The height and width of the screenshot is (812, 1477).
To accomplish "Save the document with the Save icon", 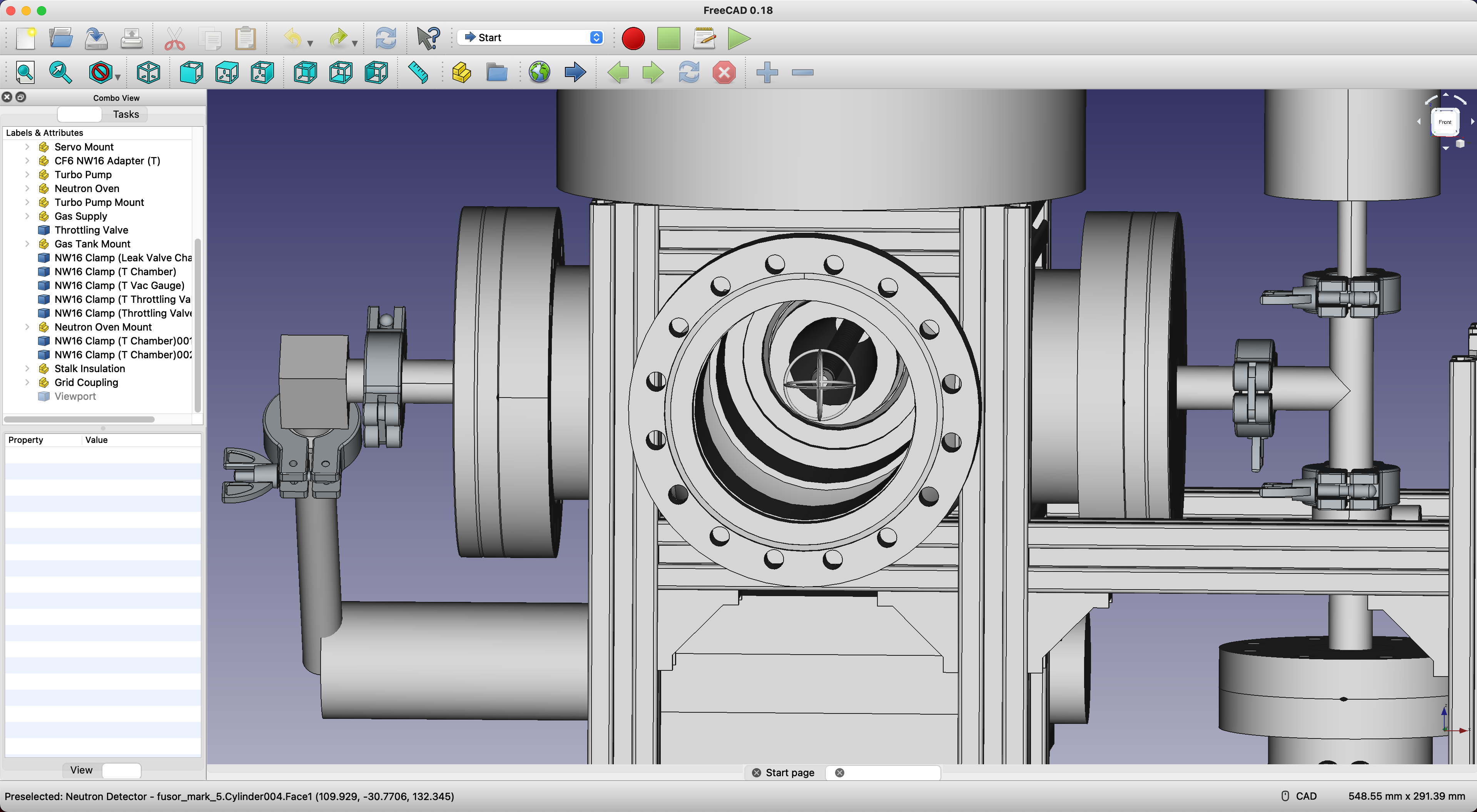I will [96, 38].
